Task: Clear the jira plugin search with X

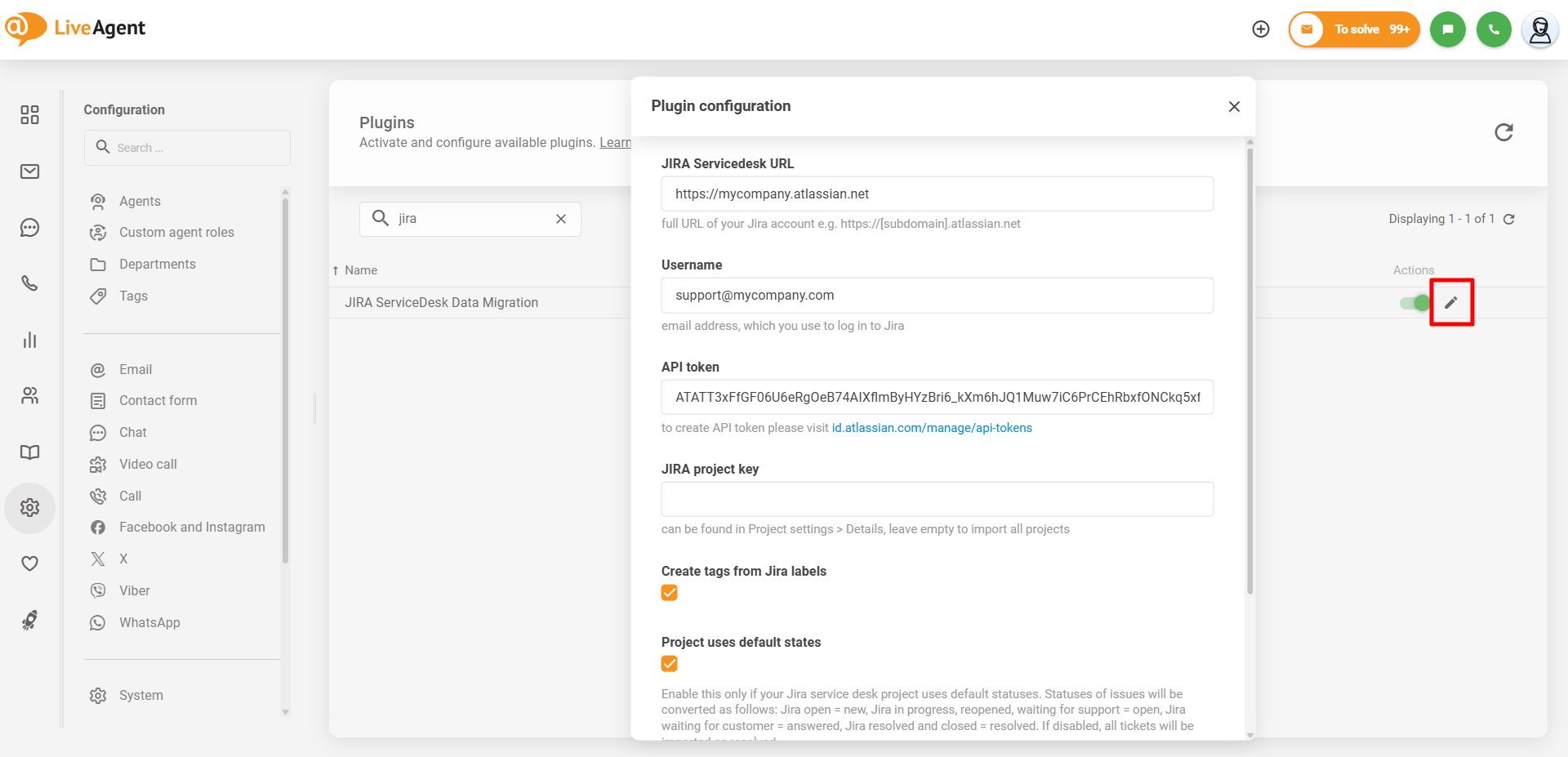Action: coord(561,219)
